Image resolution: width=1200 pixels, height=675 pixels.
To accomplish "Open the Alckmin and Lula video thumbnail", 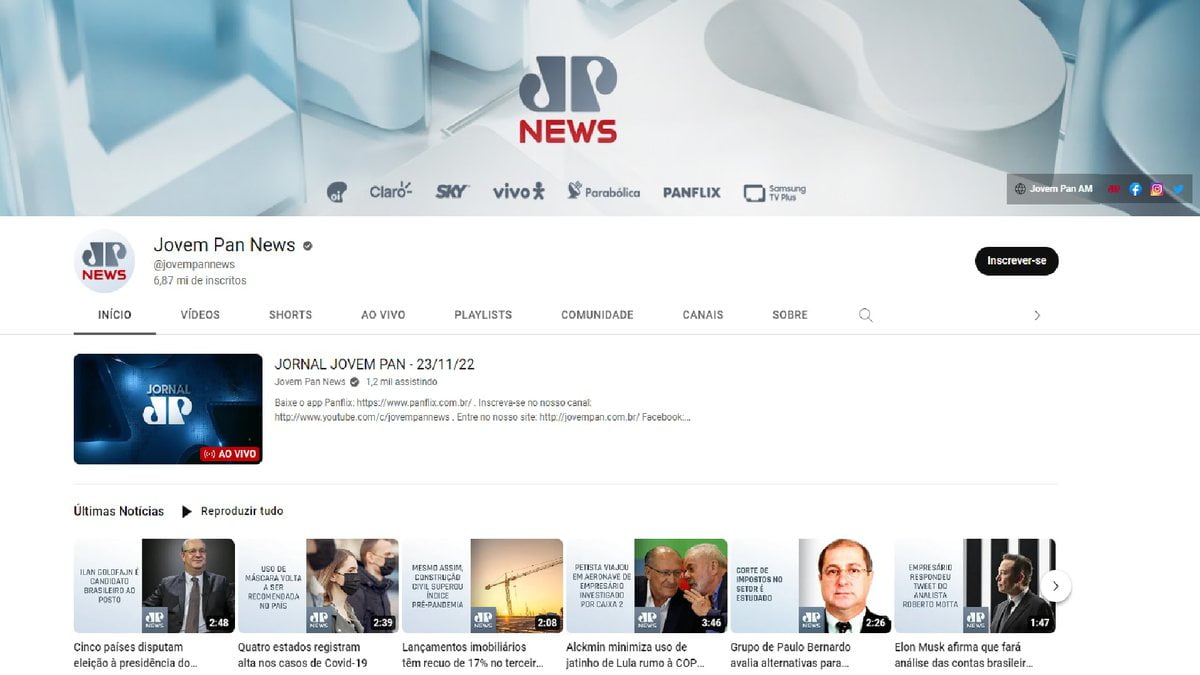I will click(x=646, y=586).
